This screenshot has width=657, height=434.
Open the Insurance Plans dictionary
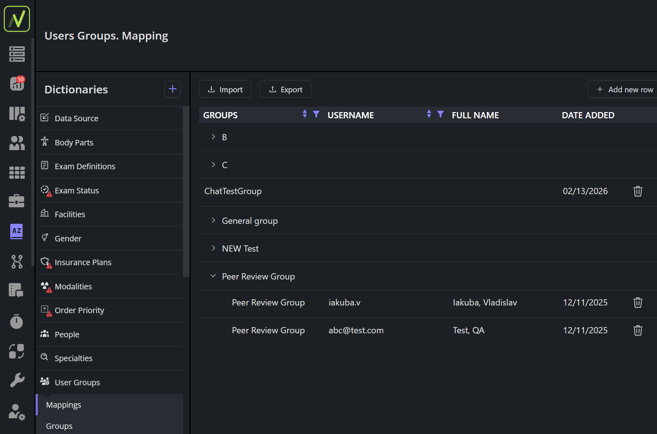pos(110,262)
